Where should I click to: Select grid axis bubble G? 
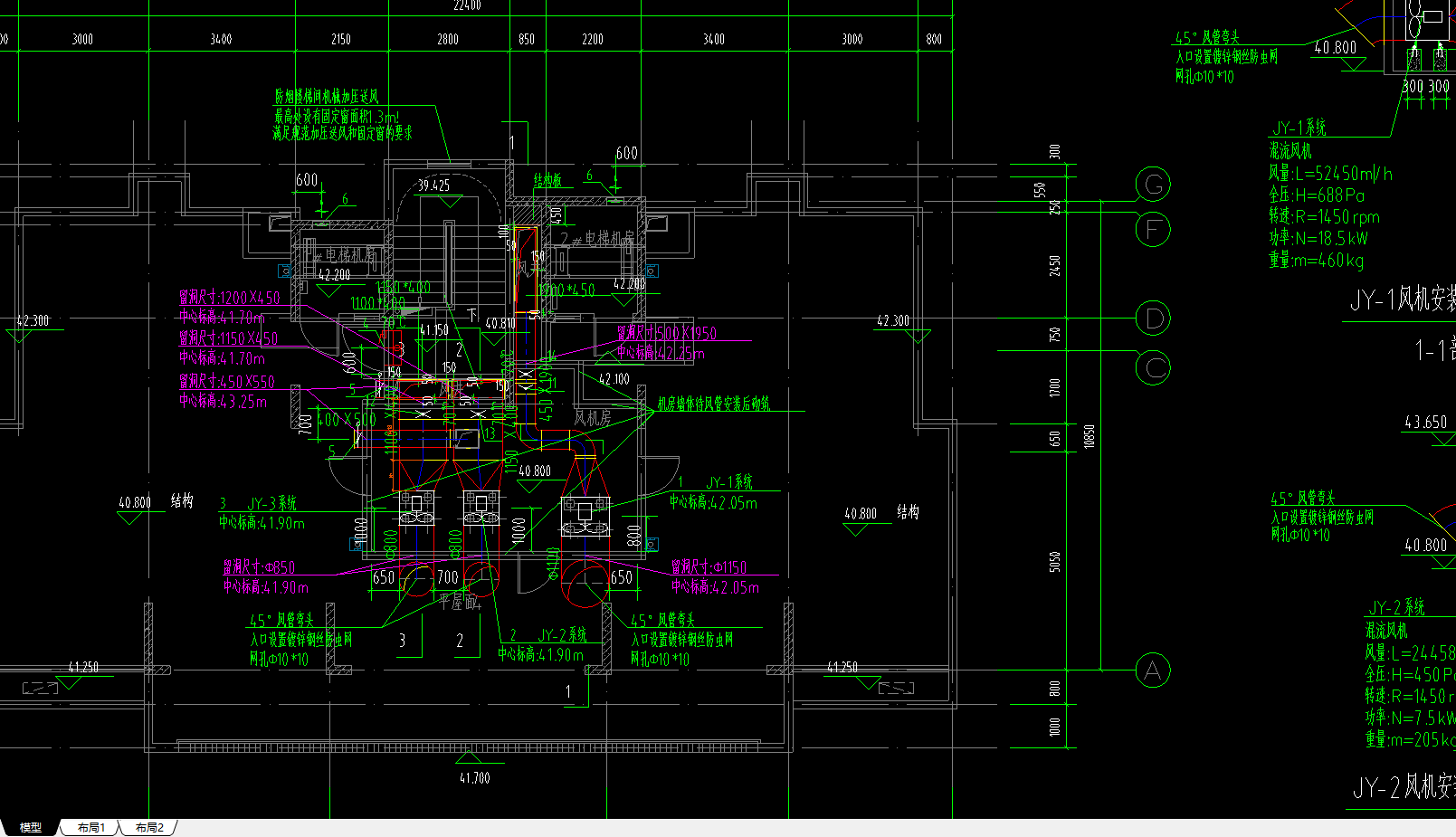click(1153, 185)
